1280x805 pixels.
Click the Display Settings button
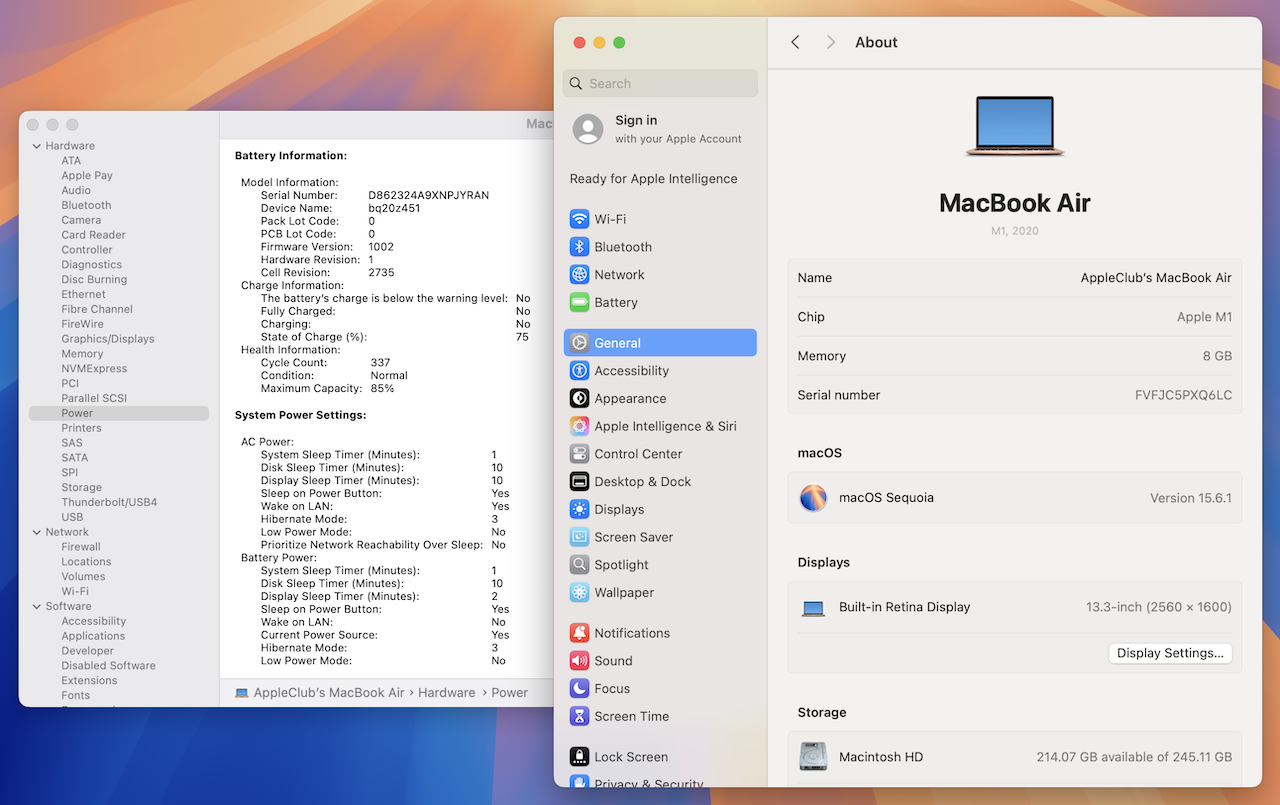click(x=1169, y=654)
